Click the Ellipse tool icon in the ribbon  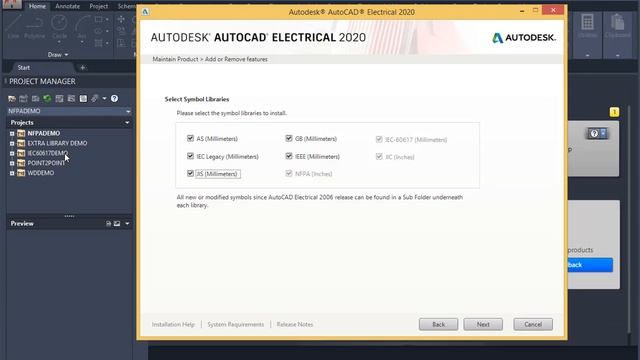click(x=98, y=31)
